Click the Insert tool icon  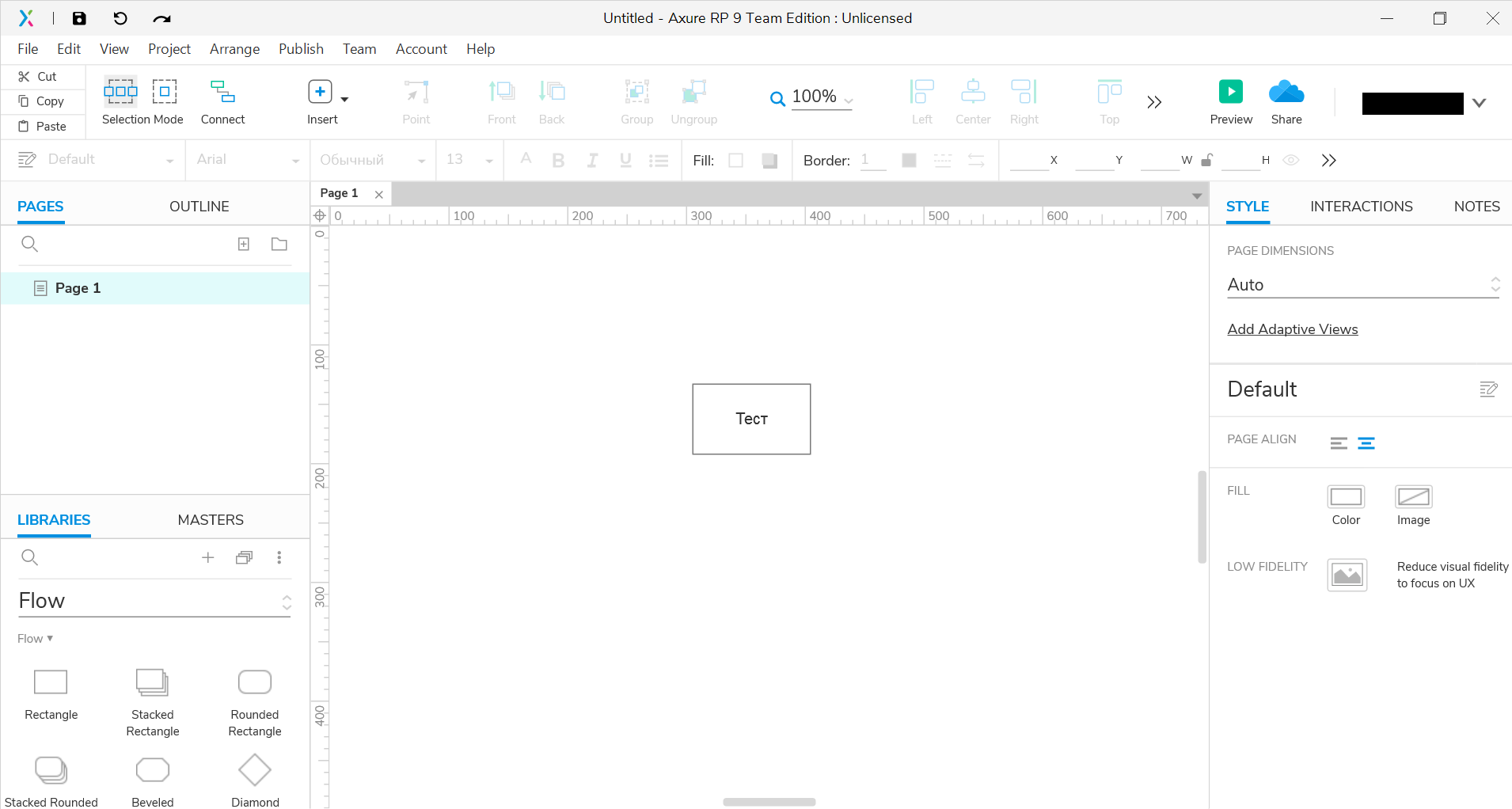click(320, 92)
